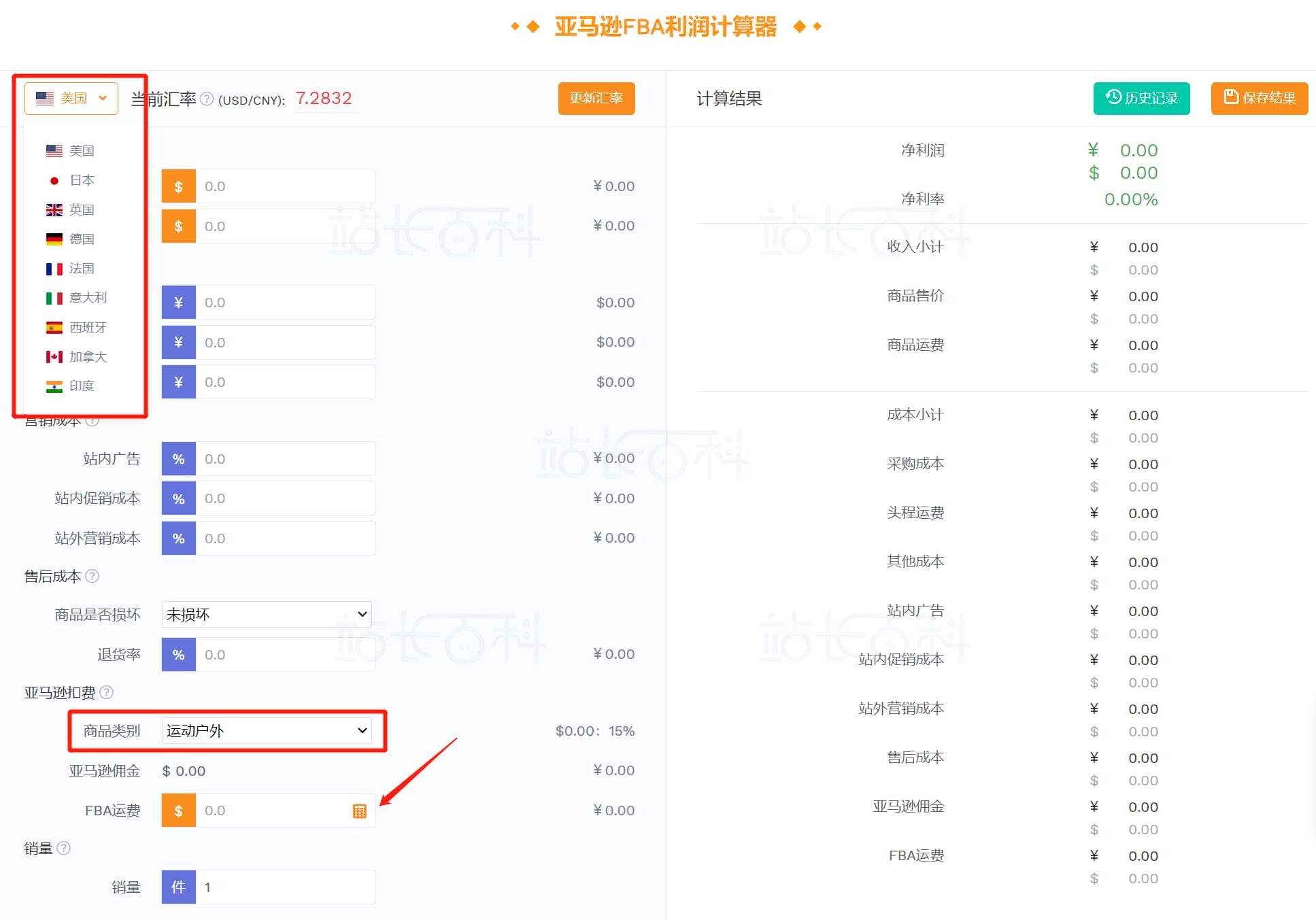Screen dimensions: 1316x920
Task: Click the calculator icon inside the FBA运费 field
Action: coord(359,810)
